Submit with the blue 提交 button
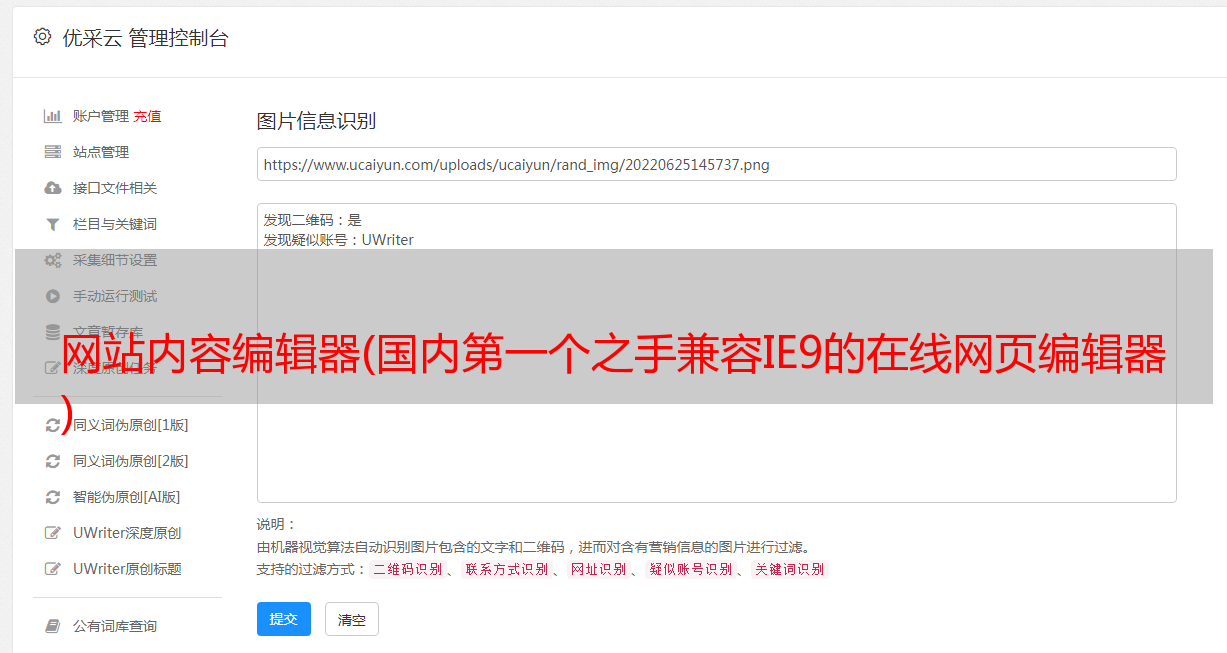Viewport: 1227px width, 653px height. click(x=284, y=619)
